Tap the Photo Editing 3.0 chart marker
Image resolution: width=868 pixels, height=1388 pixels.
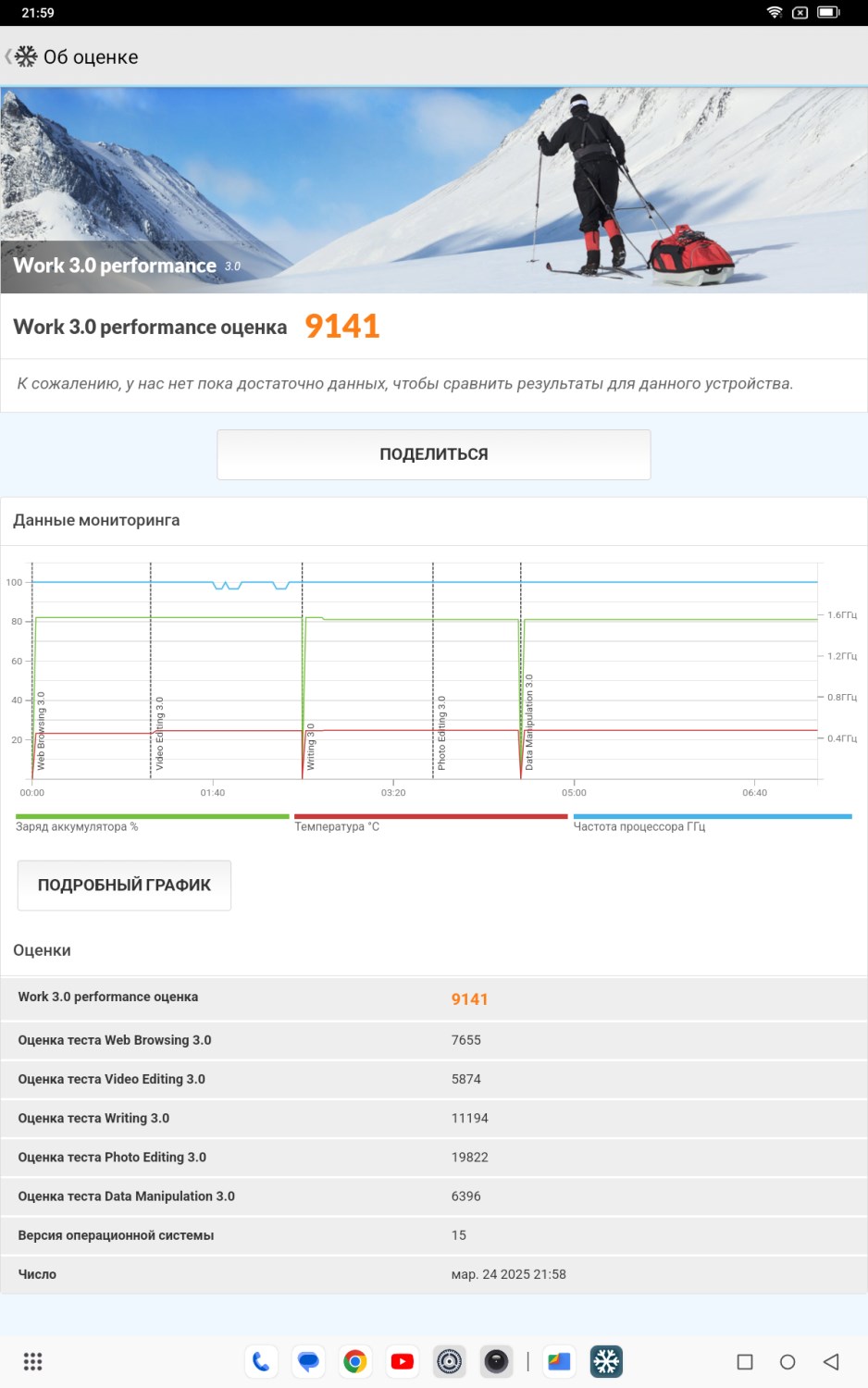coord(441,733)
